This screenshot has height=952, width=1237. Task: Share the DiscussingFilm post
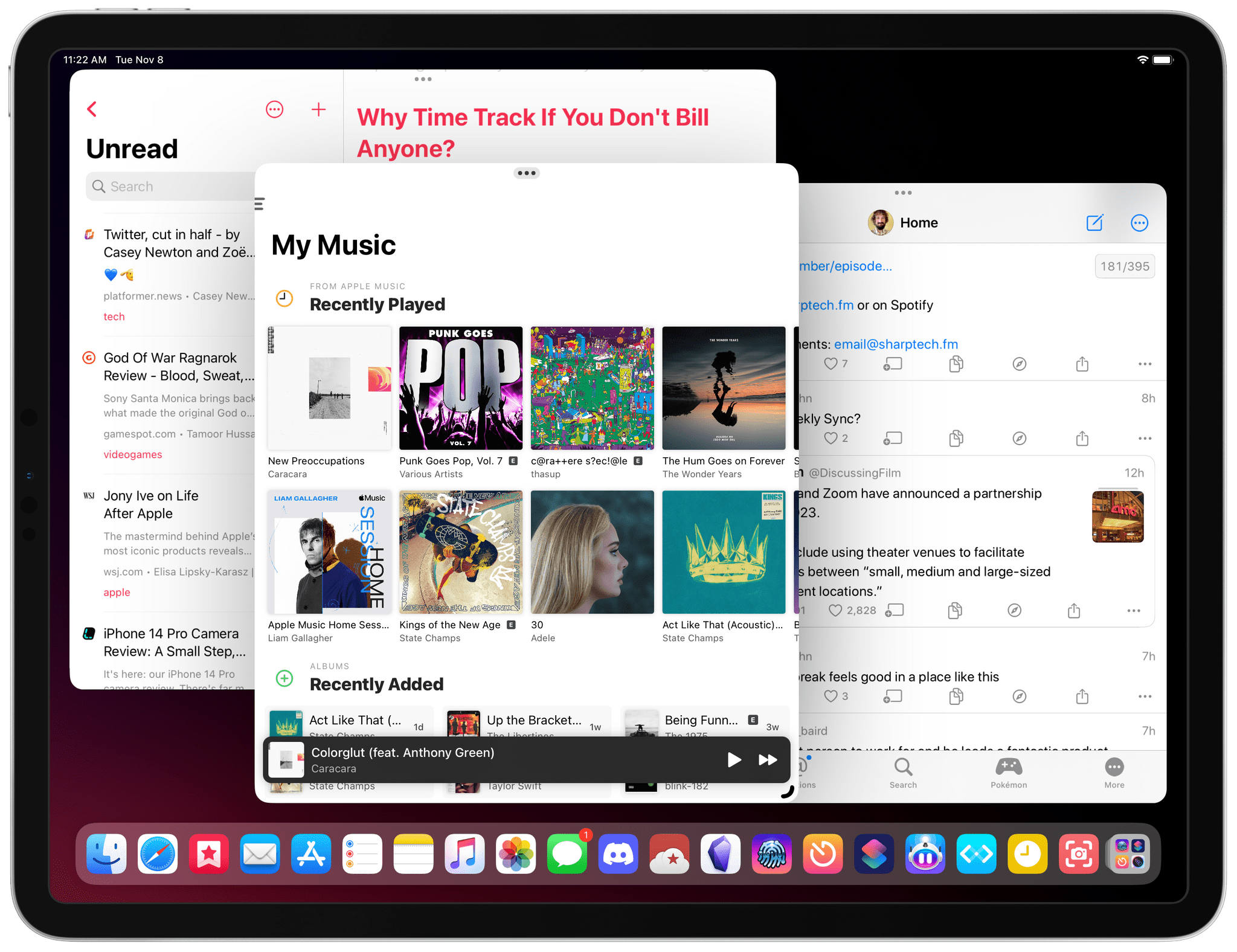(1073, 611)
